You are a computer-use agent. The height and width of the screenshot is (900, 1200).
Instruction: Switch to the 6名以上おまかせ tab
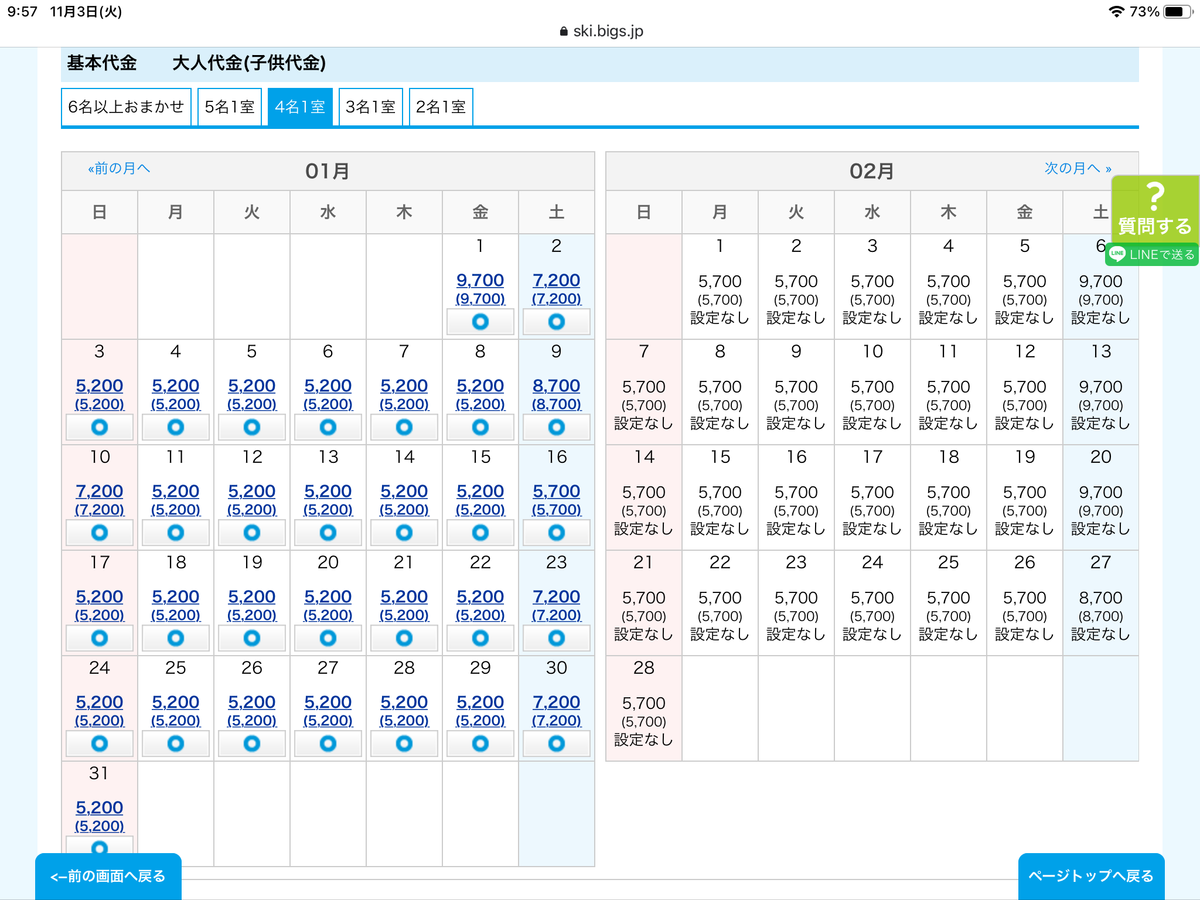coord(126,107)
